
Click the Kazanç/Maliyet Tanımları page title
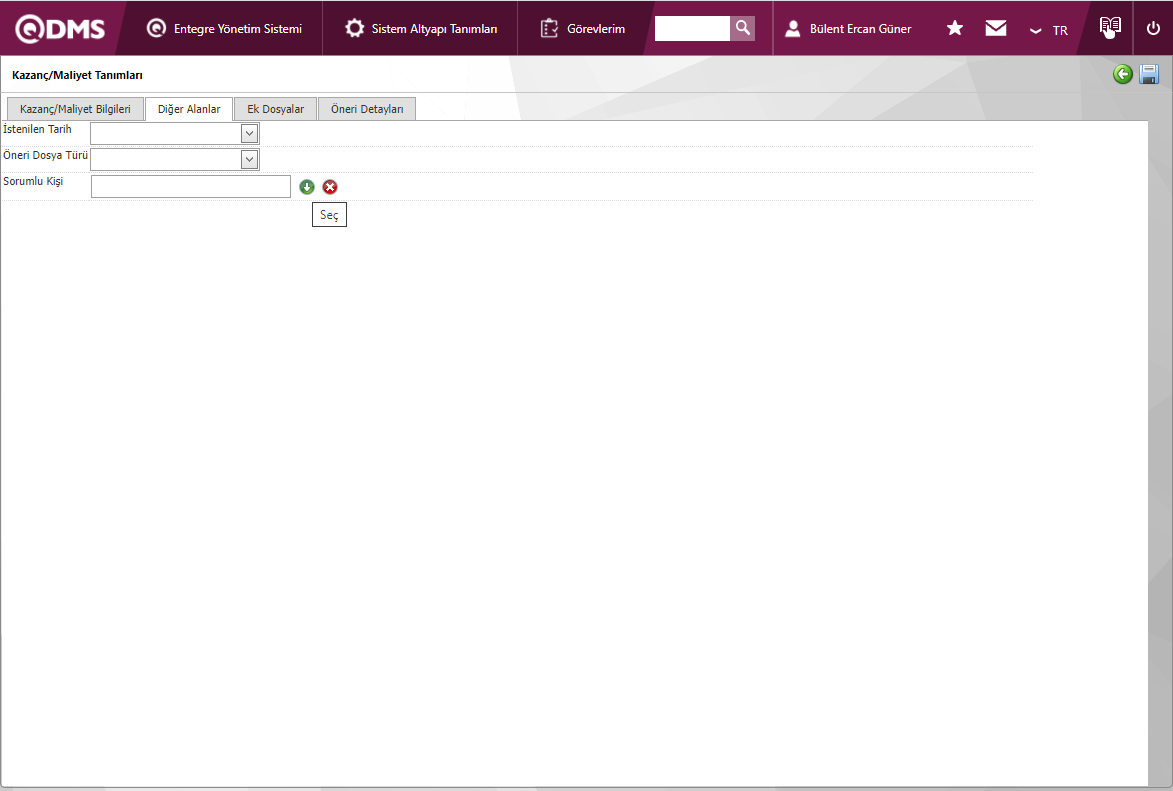(77, 76)
